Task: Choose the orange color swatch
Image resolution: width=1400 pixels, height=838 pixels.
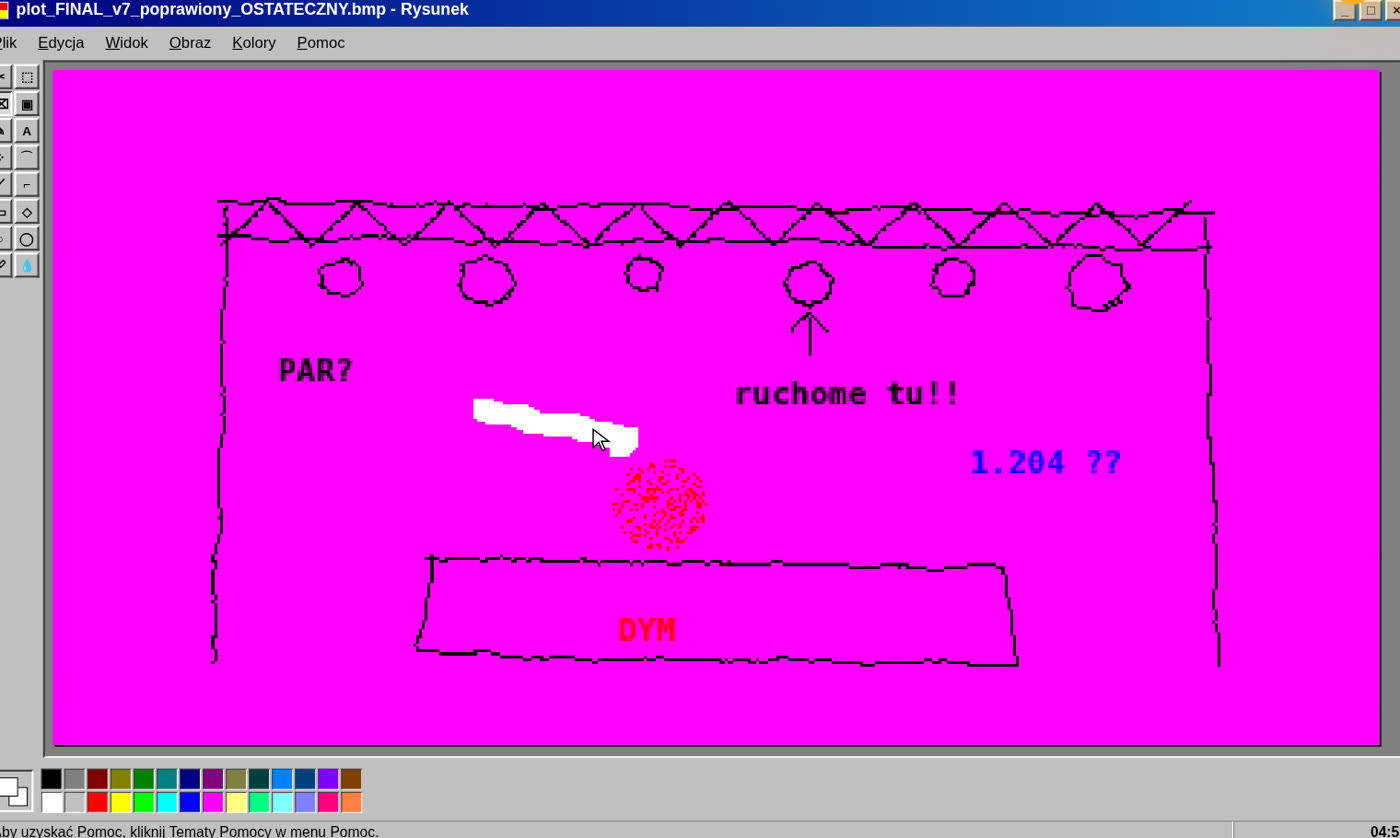Action: point(351,802)
